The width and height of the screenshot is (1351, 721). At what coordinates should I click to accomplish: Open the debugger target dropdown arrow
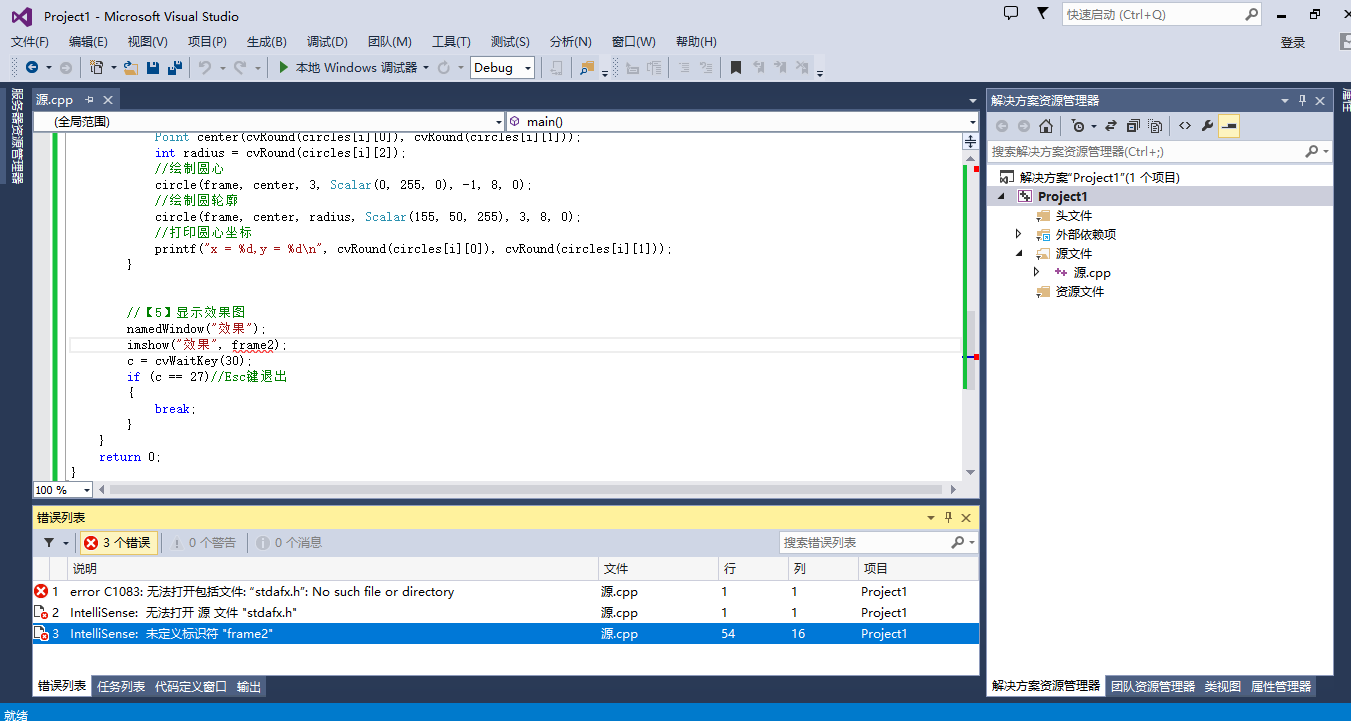pyautogui.click(x=426, y=67)
